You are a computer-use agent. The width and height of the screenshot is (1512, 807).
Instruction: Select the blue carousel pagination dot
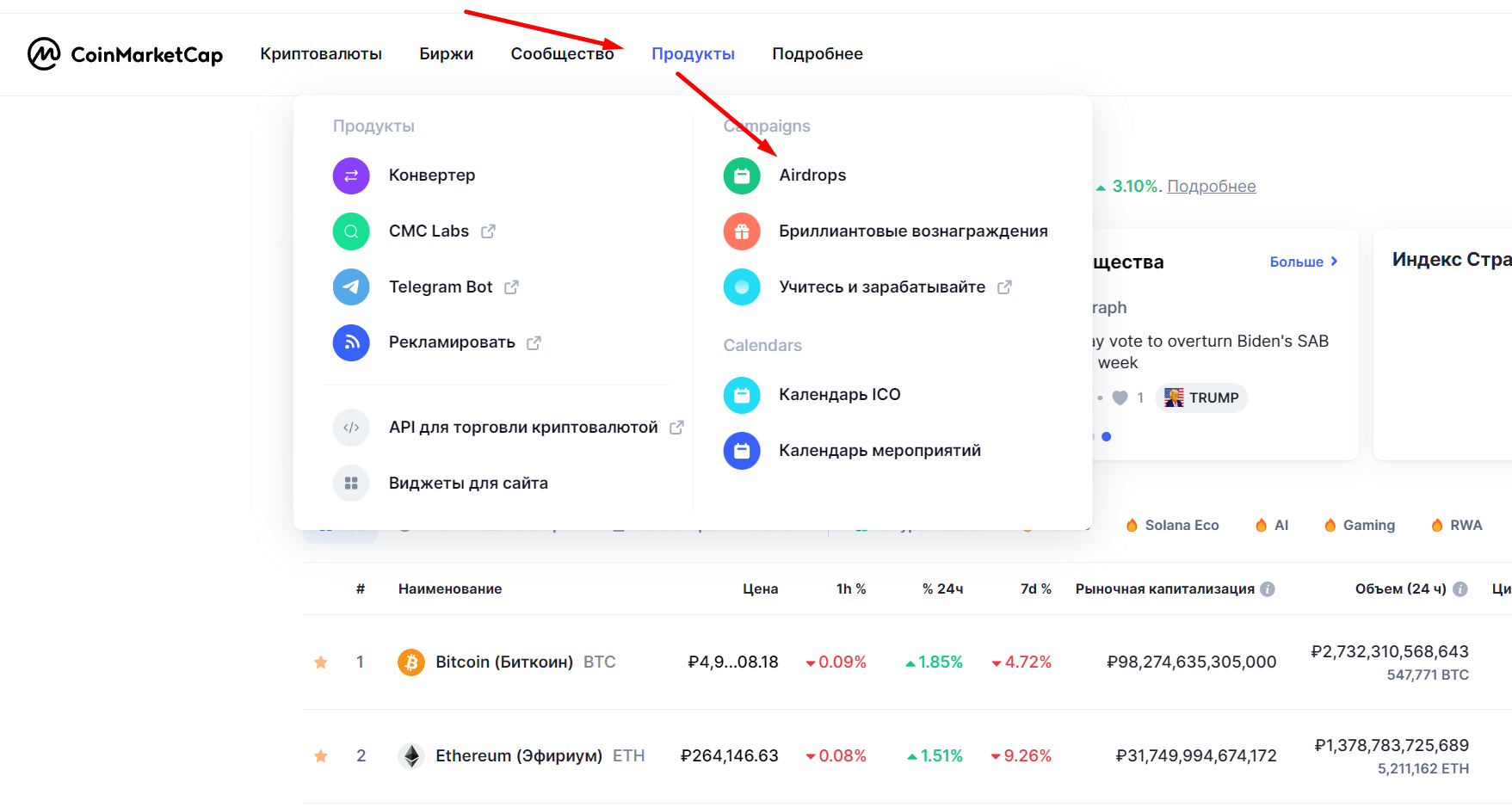[1107, 436]
